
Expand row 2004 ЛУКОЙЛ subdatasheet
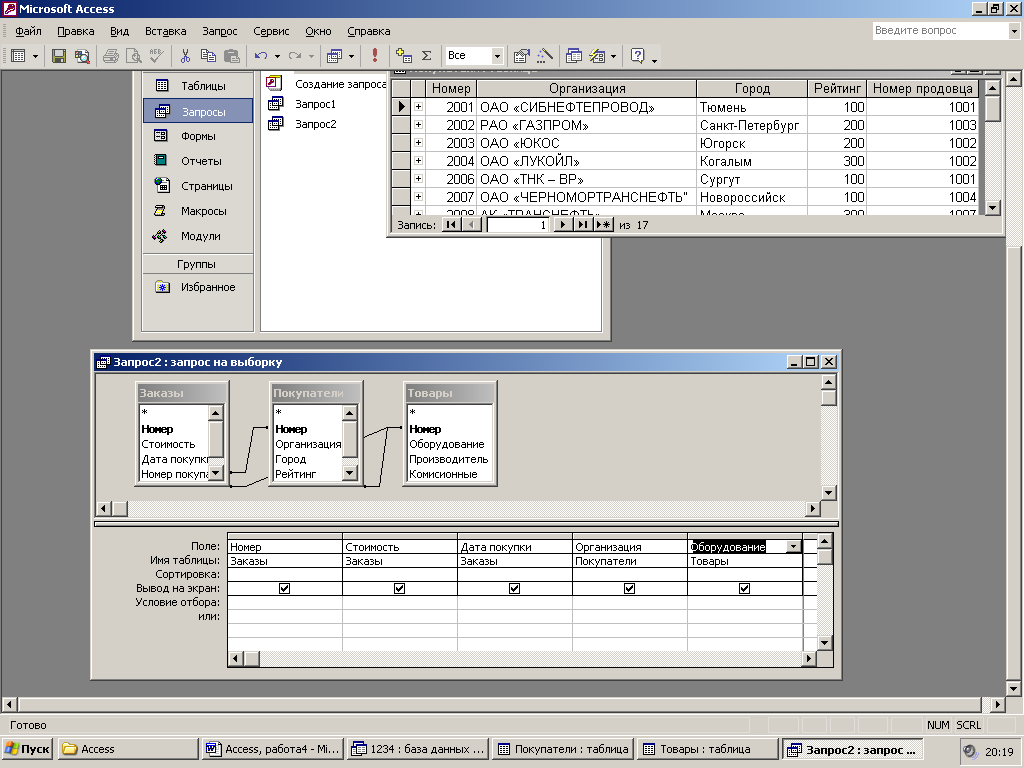(x=418, y=161)
